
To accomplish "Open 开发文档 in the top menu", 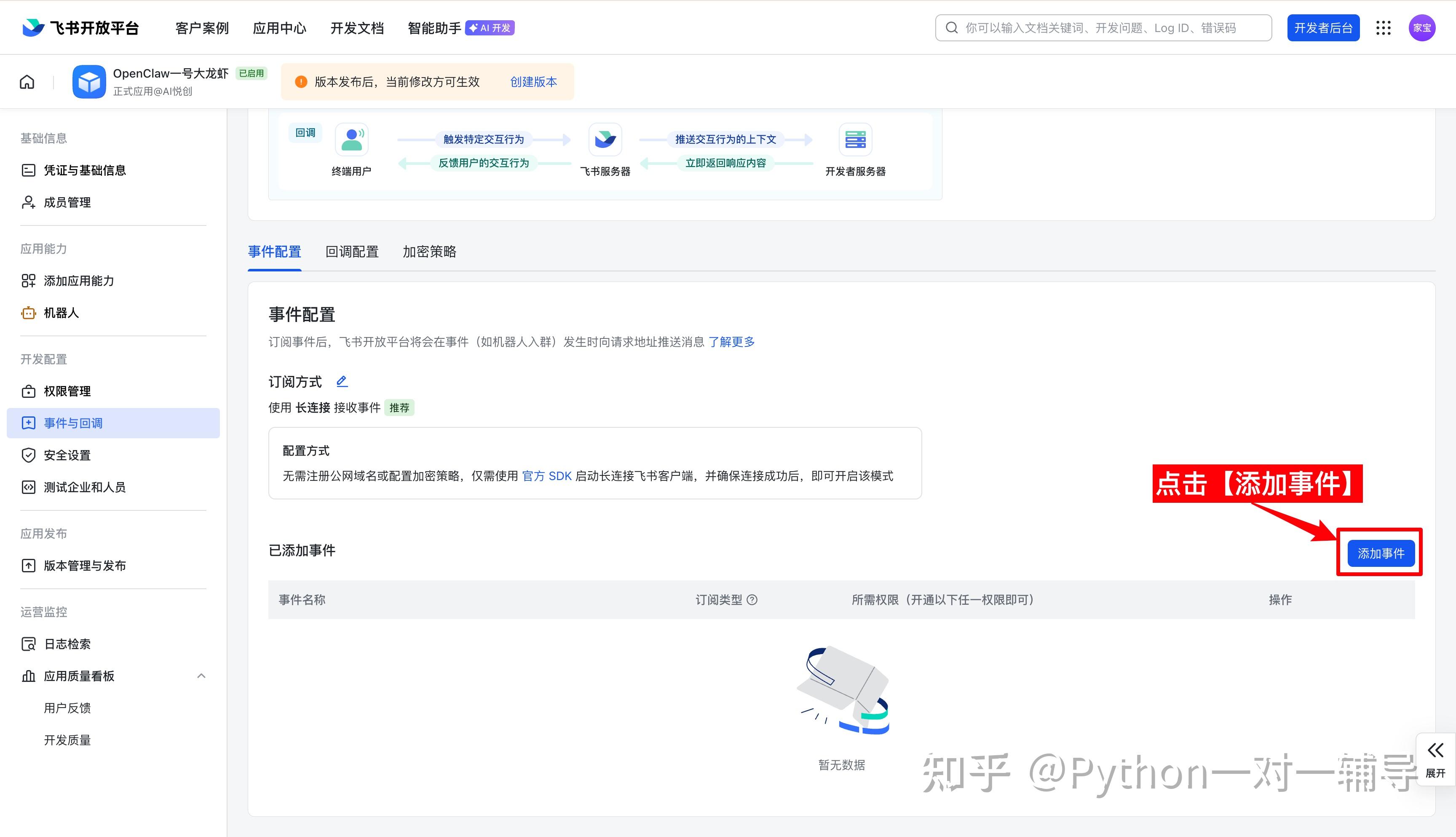I will click(357, 27).
